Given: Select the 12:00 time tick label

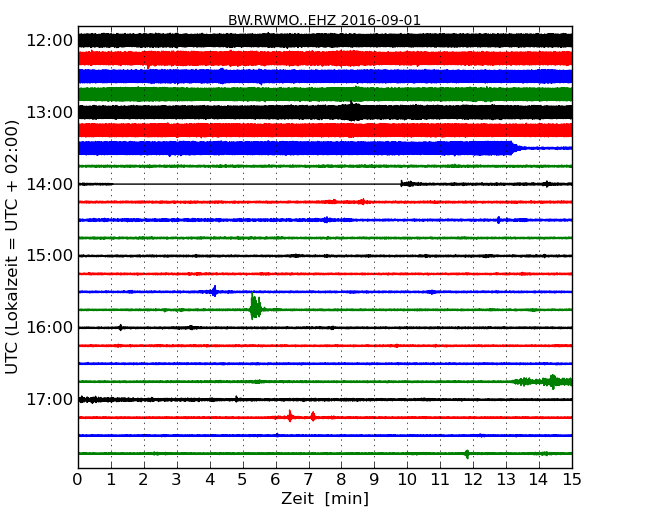Looking at the screenshot, I should click(x=50, y=41).
